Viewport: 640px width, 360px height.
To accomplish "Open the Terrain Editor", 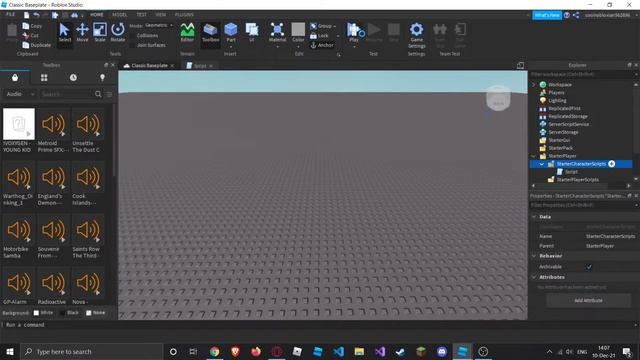I will 187,33.
